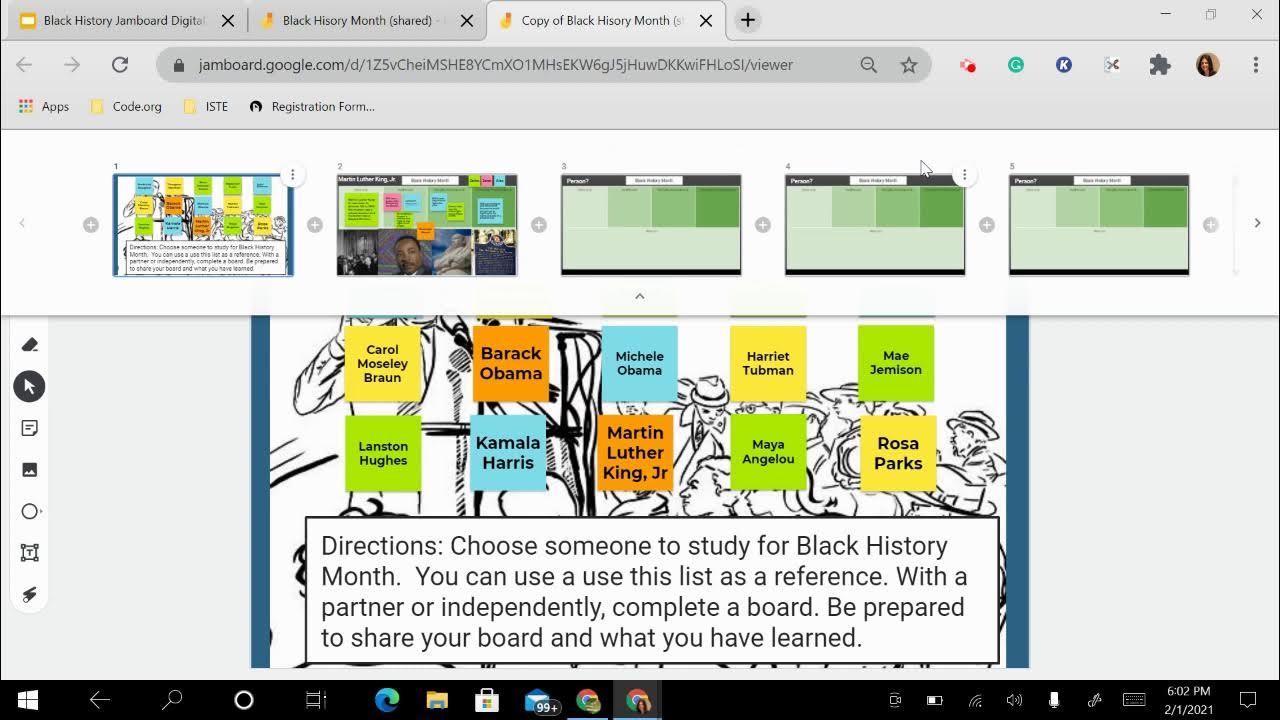This screenshot has height=720, width=1280.
Task: Pick the sticky note tool
Action: pos(29,428)
